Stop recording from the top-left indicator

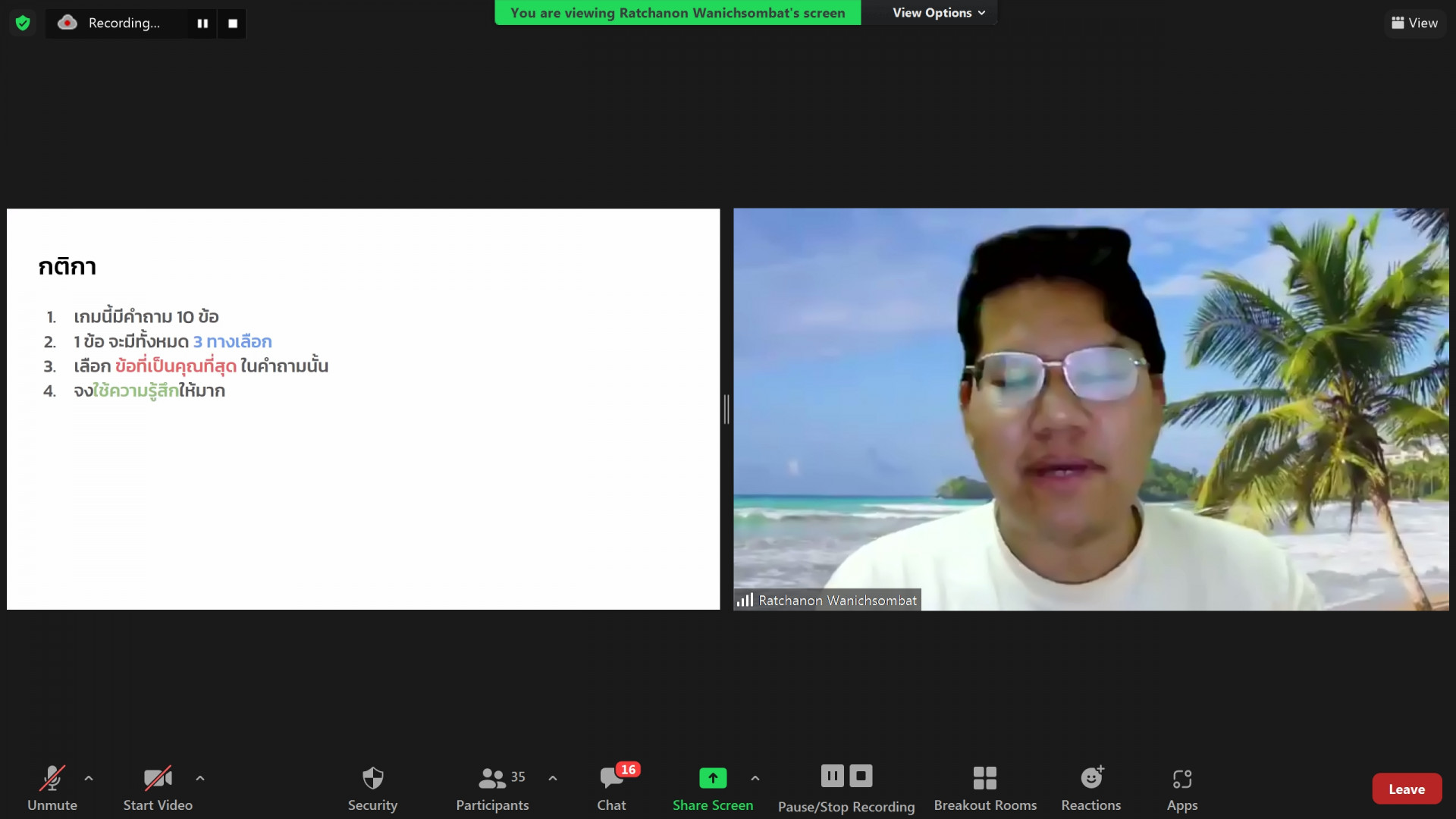[233, 24]
